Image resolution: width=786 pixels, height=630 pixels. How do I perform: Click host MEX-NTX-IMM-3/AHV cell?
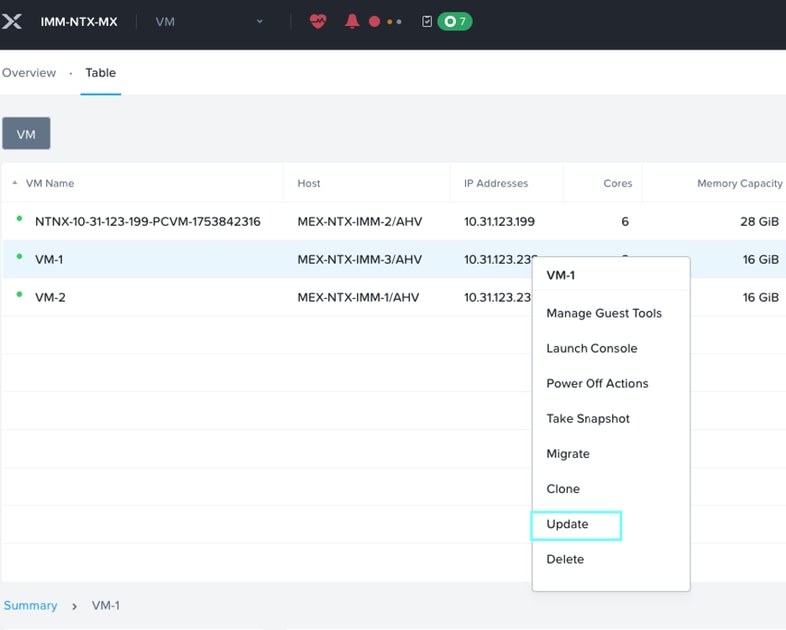(x=359, y=260)
